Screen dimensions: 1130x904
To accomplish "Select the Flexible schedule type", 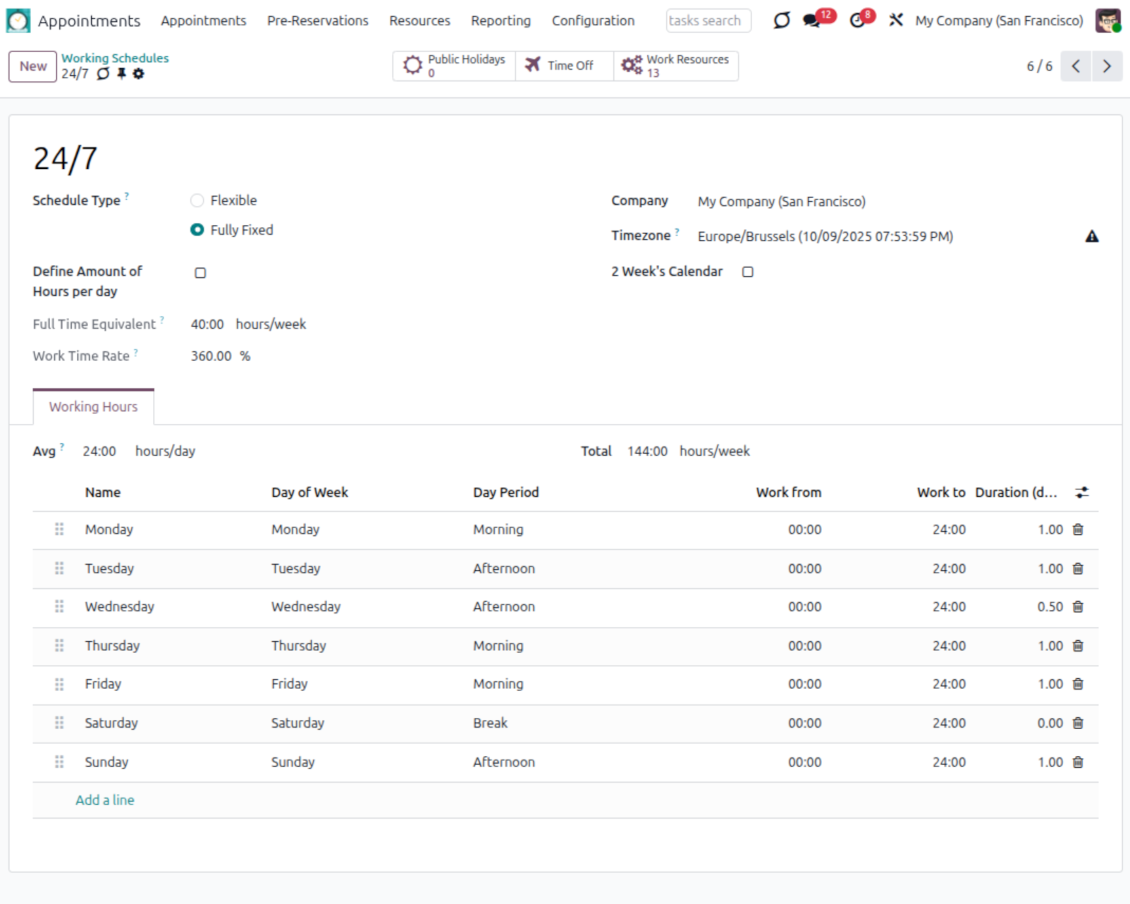I will pyautogui.click(x=198, y=201).
